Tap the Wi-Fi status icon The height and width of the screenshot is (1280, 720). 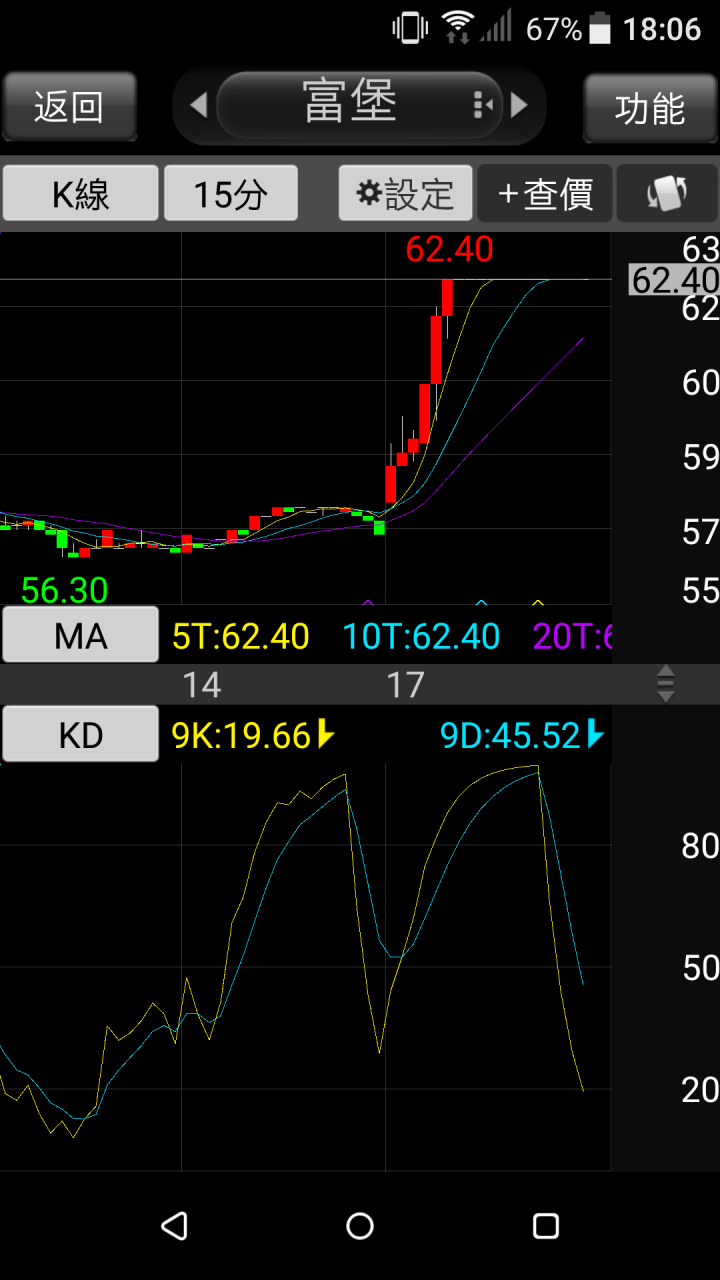(x=459, y=27)
